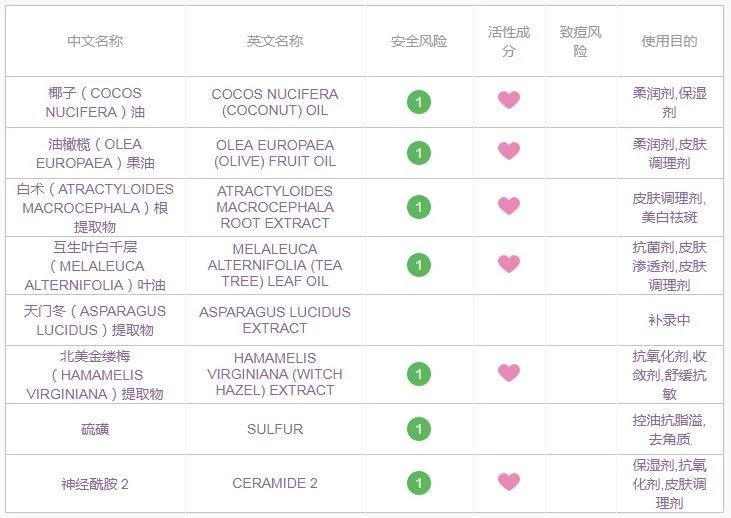This screenshot has width=731, height=518.
Task: Click the pink heart in the olive oil row
Action: tap(509, 152)
